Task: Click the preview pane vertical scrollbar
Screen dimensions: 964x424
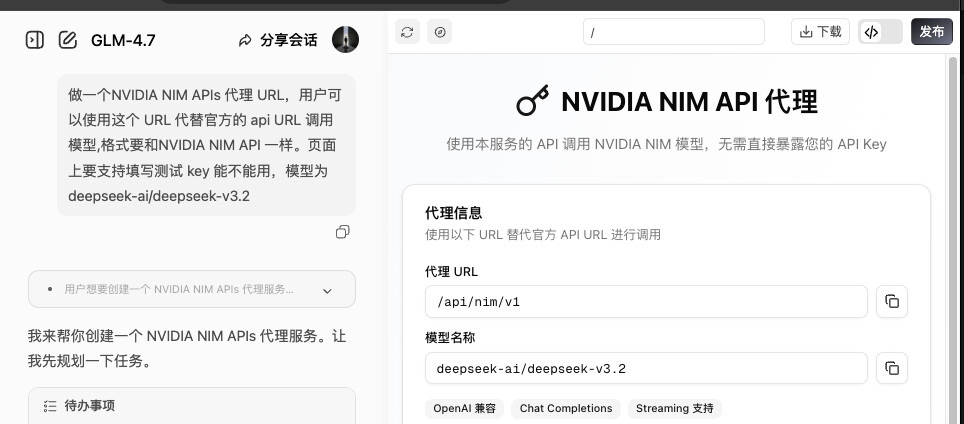Action: [x=954, y=240]
